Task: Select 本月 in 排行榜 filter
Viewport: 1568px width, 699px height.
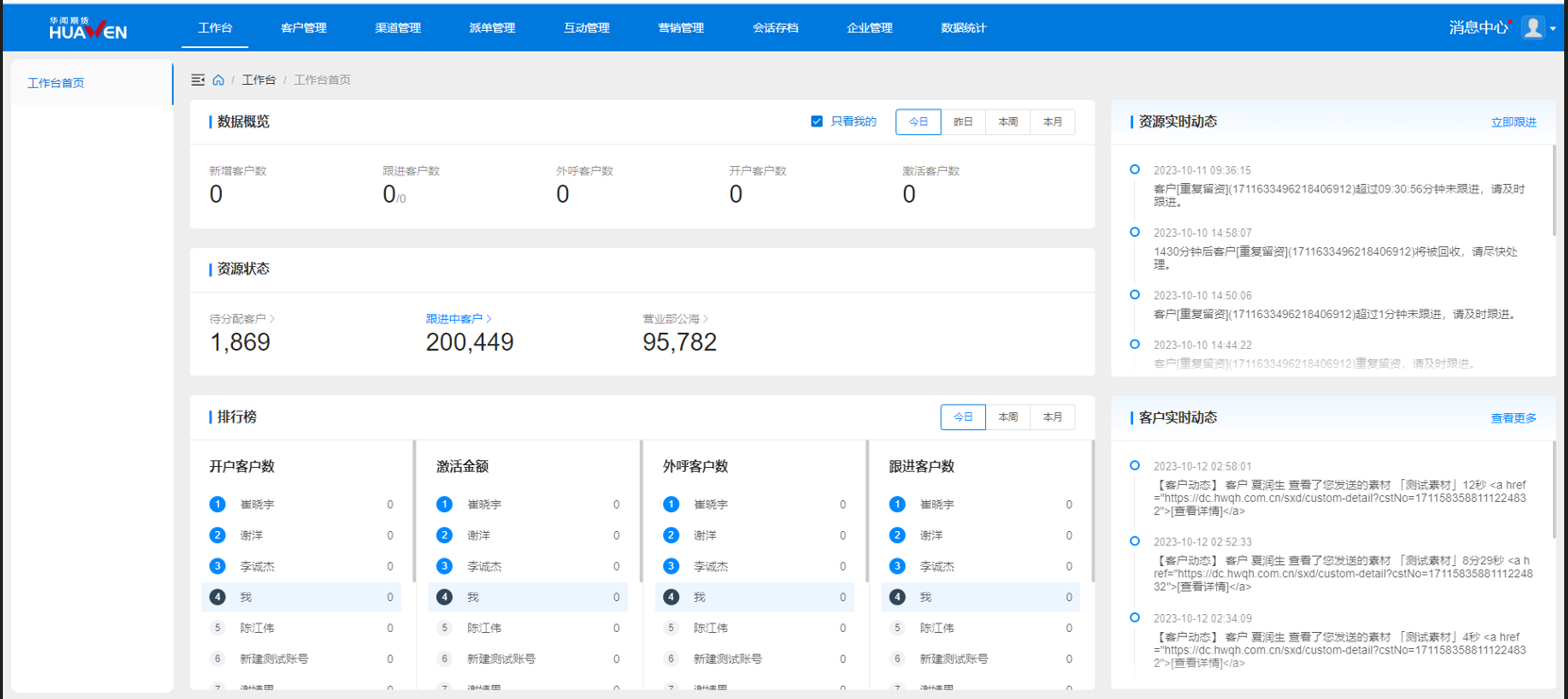Action: [x=1053, y=417]
